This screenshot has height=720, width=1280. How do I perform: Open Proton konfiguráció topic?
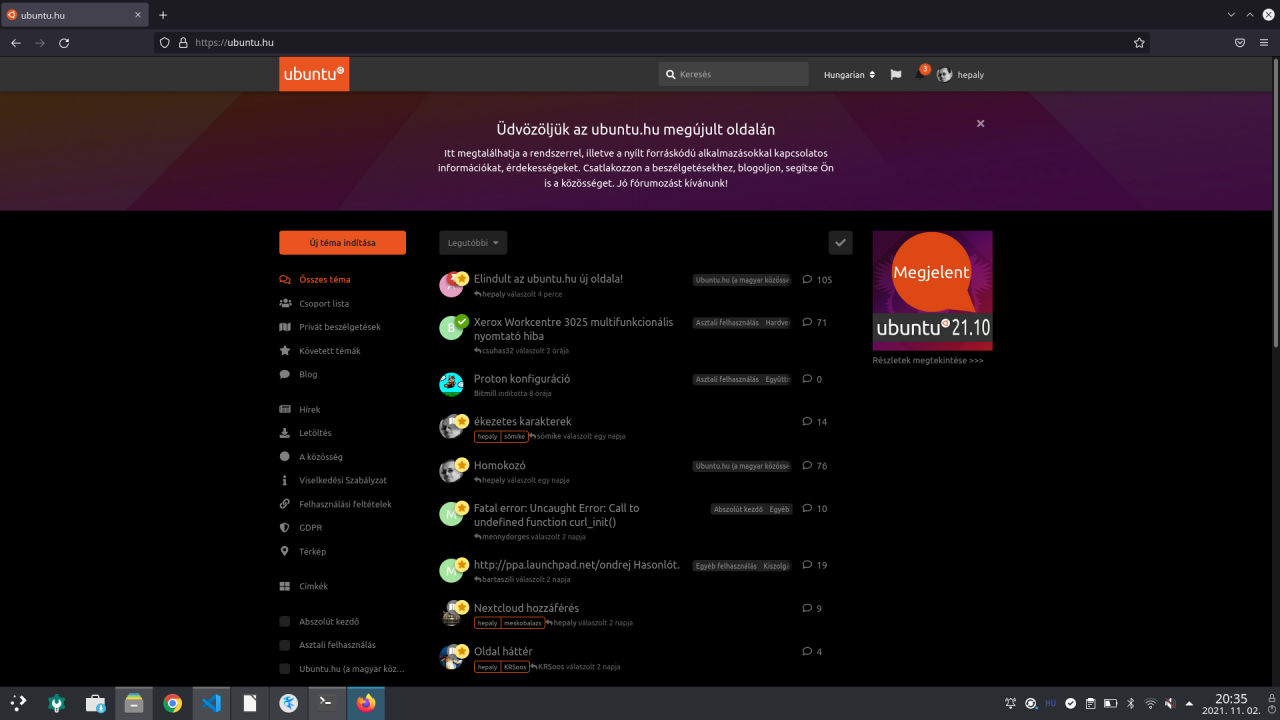point(522,379)
